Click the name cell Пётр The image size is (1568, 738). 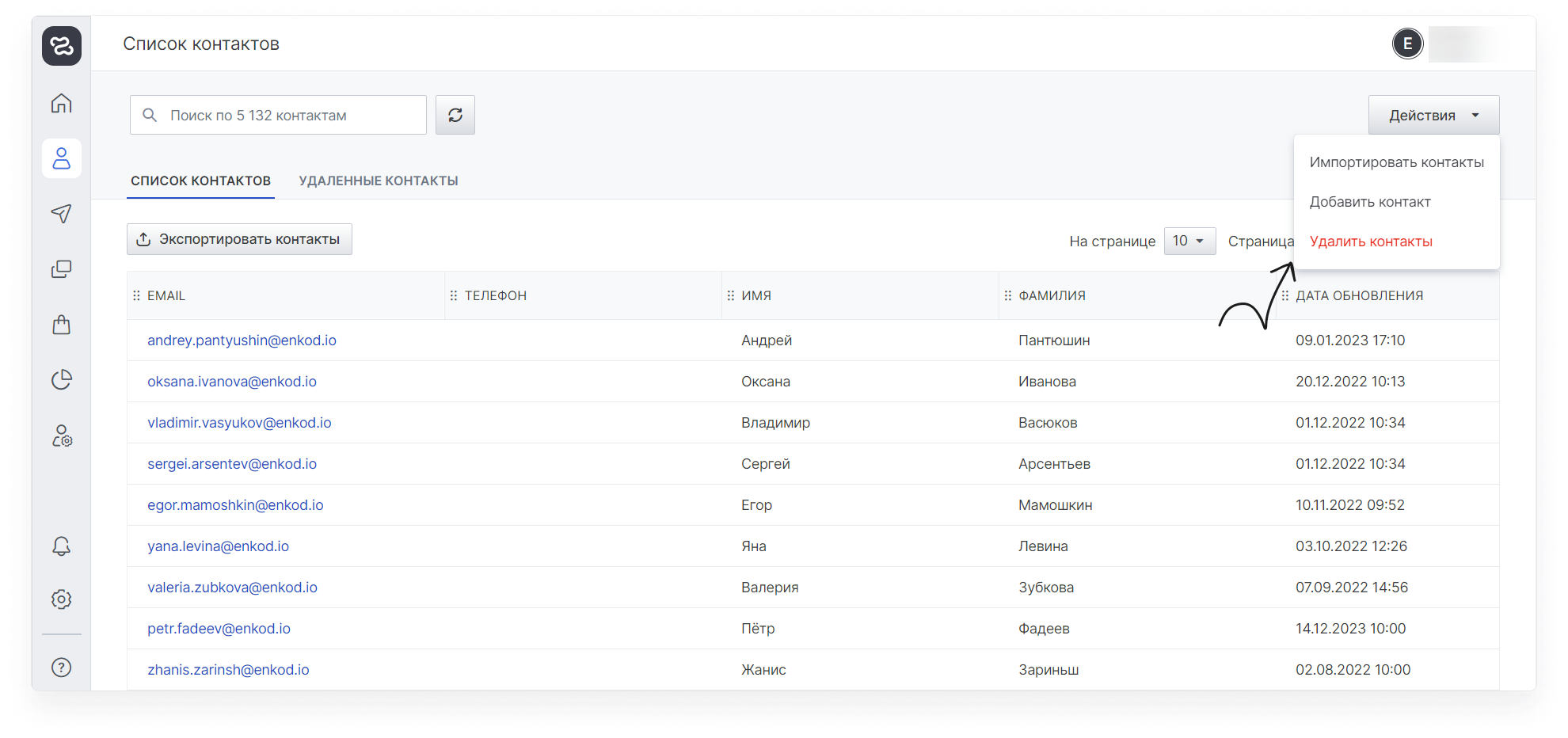(x=758, y=629)
